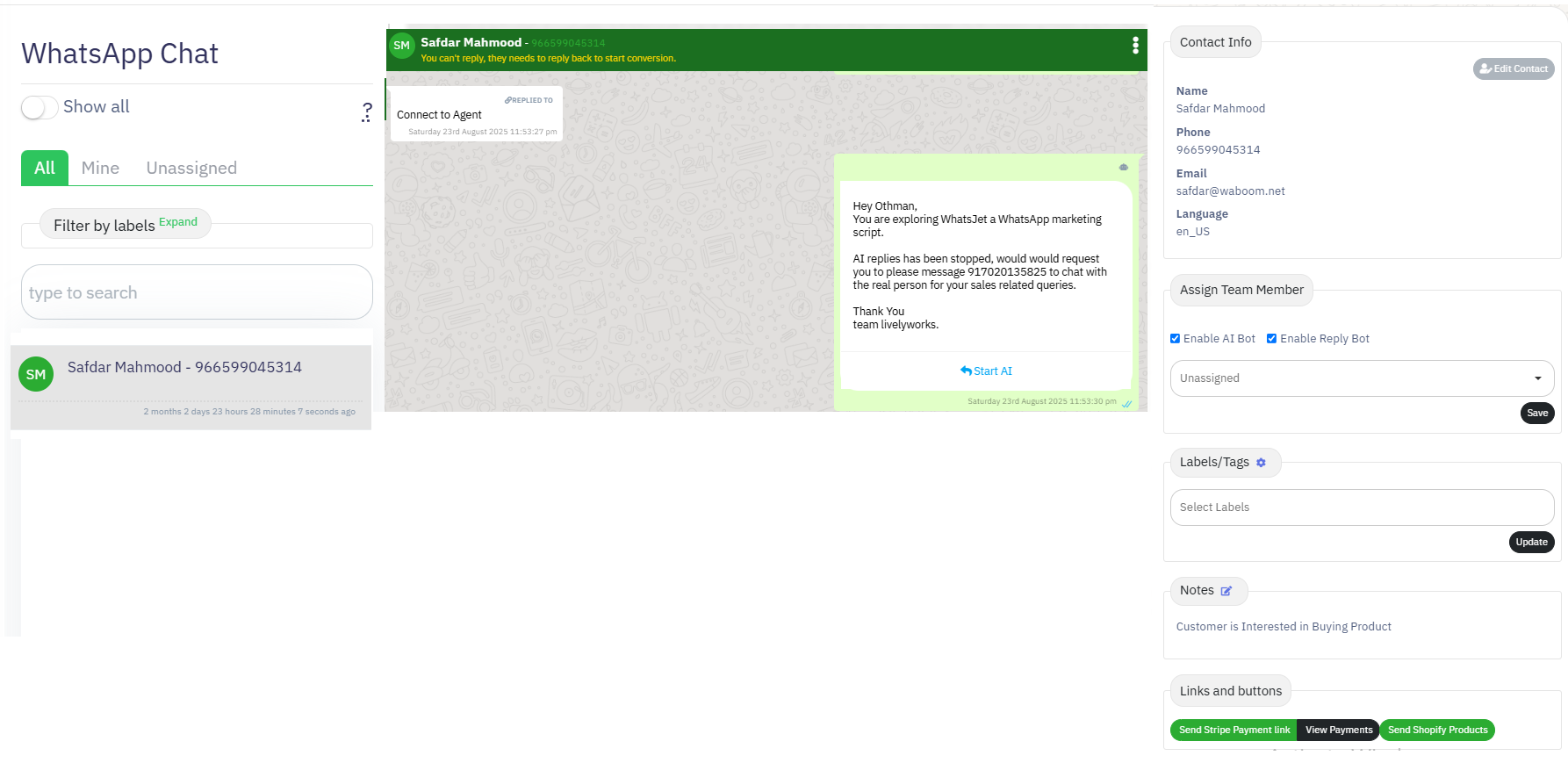Click Send Shopify Products button
The height and width of the screenshot is (763, 1568).
[1437, 730]
